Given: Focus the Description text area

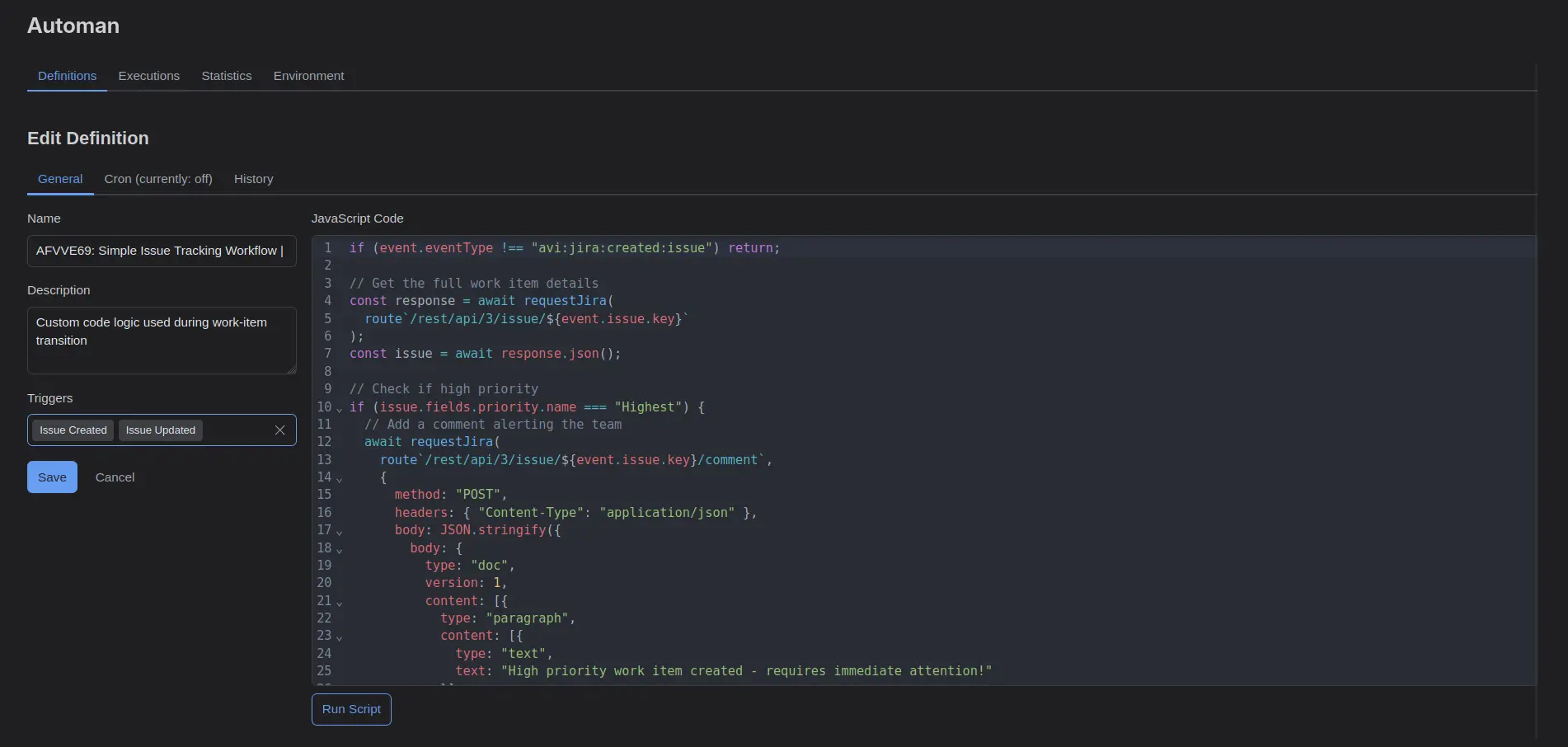Looking at the screenshot, I should (x=162, y=341).
